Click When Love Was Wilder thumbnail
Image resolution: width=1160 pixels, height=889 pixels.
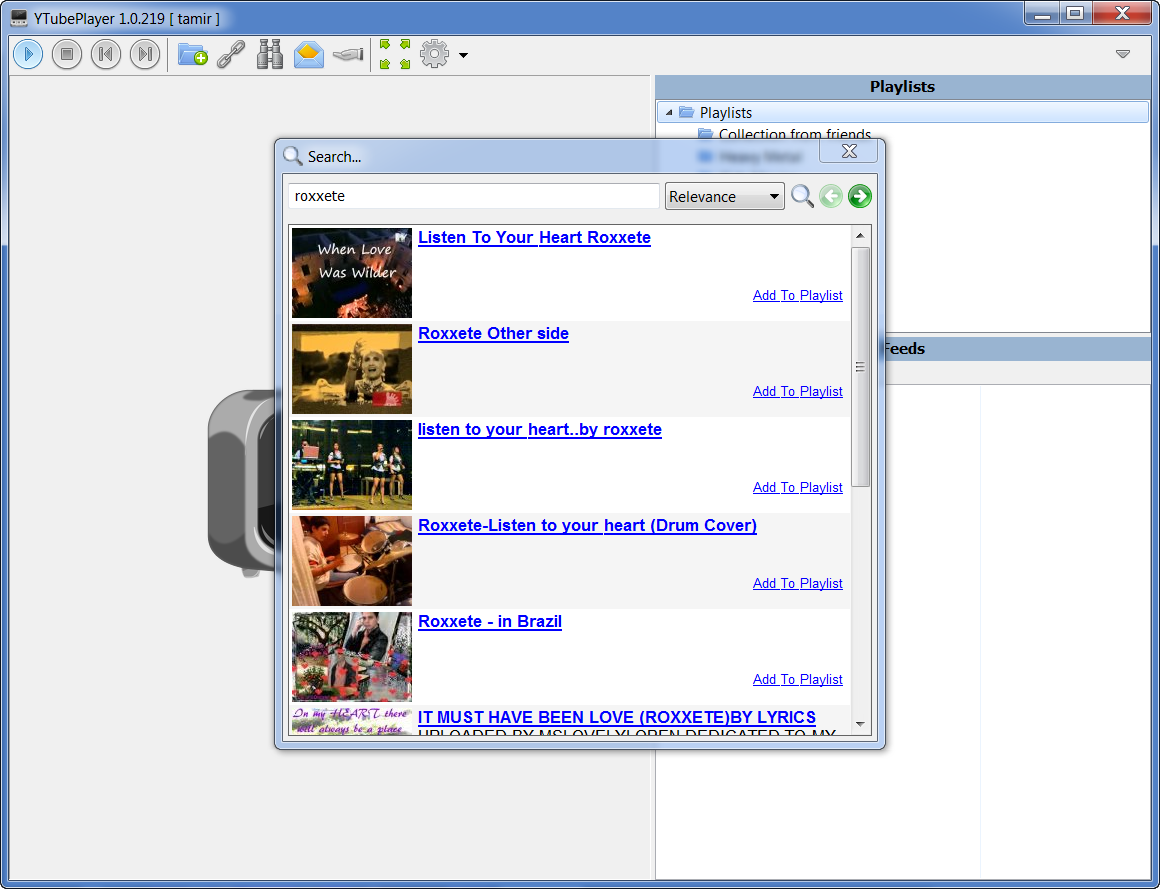tap(352, 273)
